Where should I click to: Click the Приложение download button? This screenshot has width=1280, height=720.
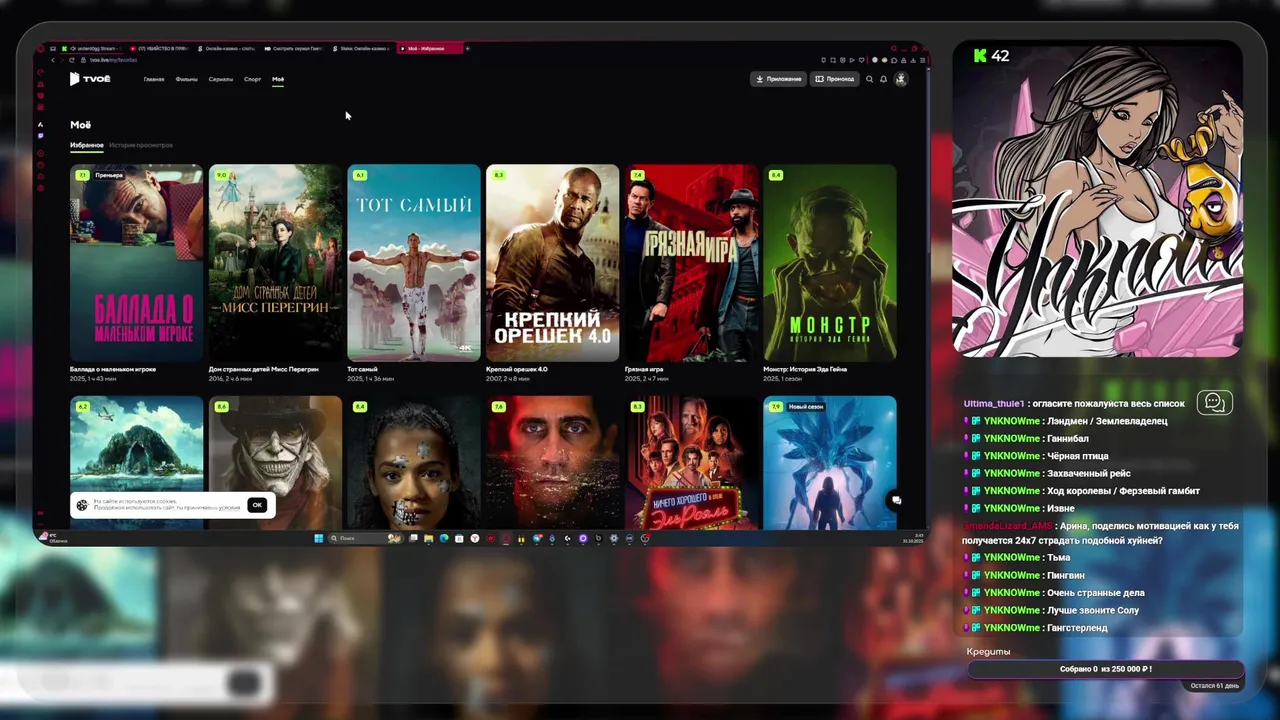pyautogui.click(x=778, y=79)
